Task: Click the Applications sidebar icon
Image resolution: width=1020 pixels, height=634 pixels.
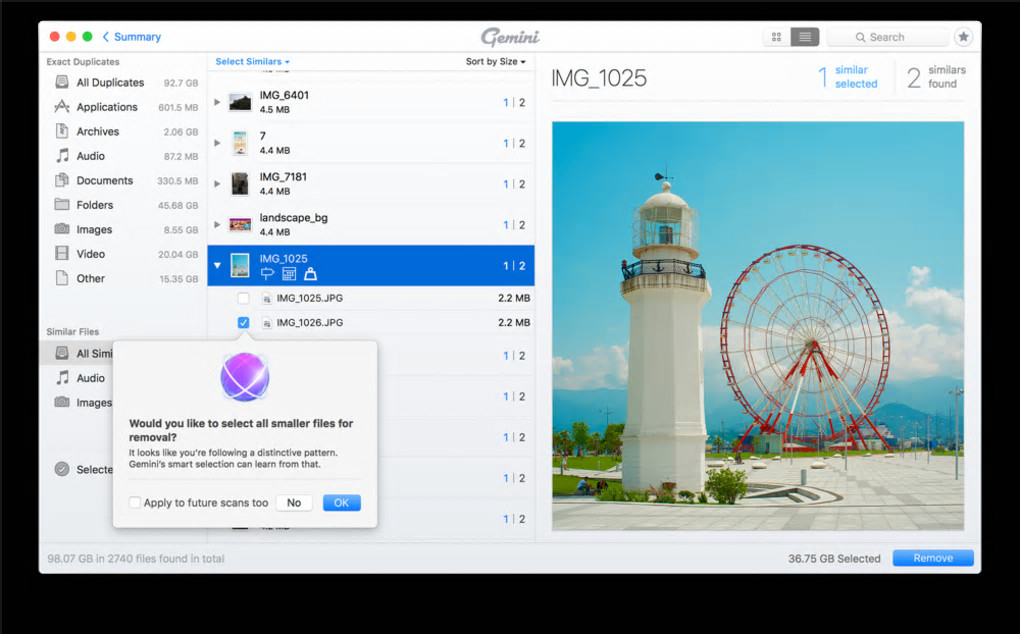Action: [x=62, y=107]
